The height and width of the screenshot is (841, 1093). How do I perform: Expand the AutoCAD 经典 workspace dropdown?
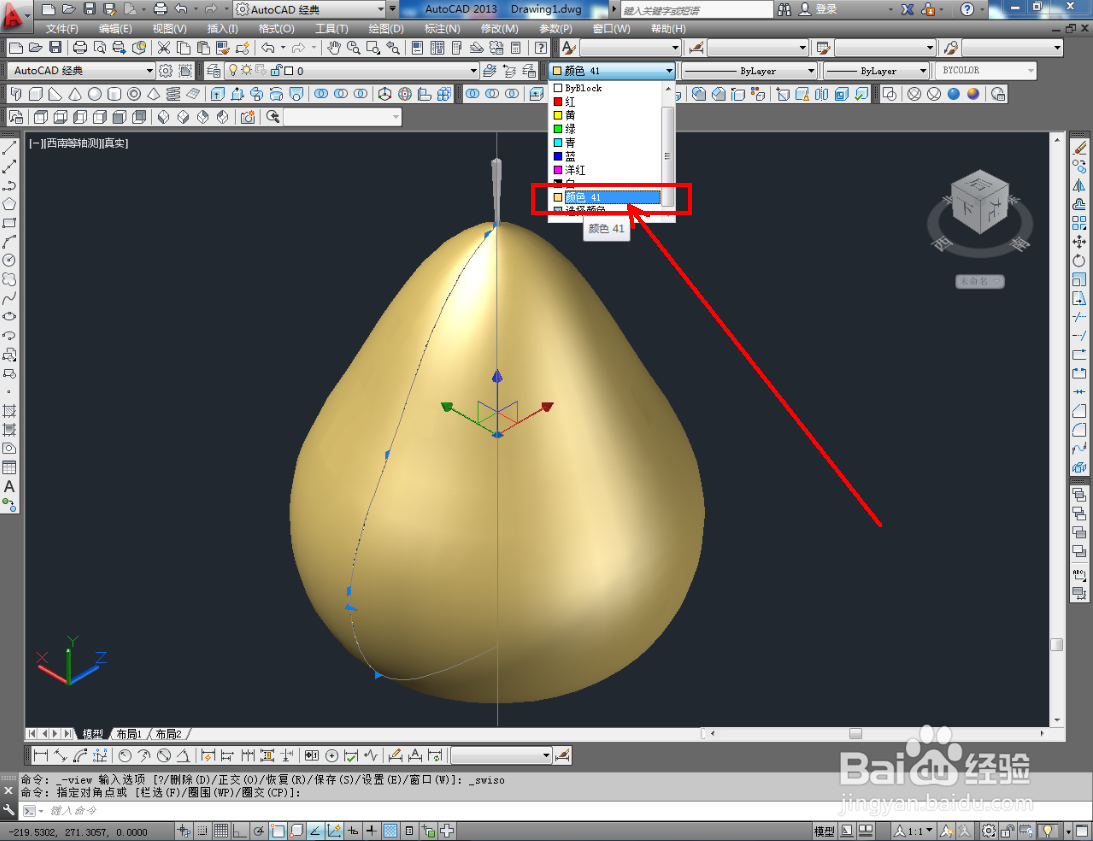point(149,70)
